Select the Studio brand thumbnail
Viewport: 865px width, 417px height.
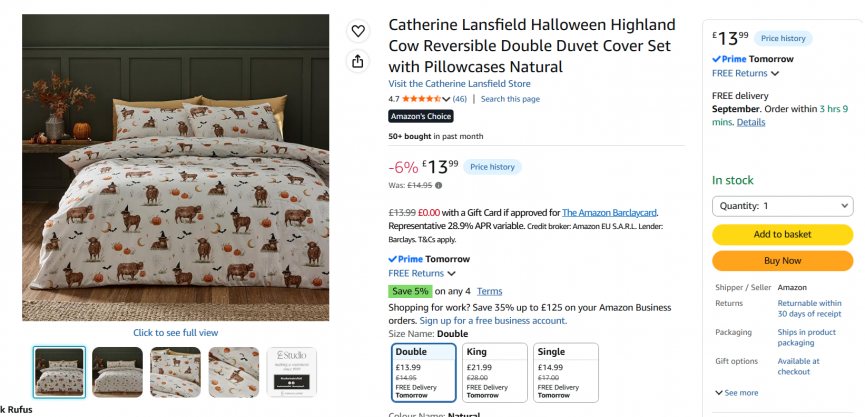pyautogui.click(x=291, y=372)
